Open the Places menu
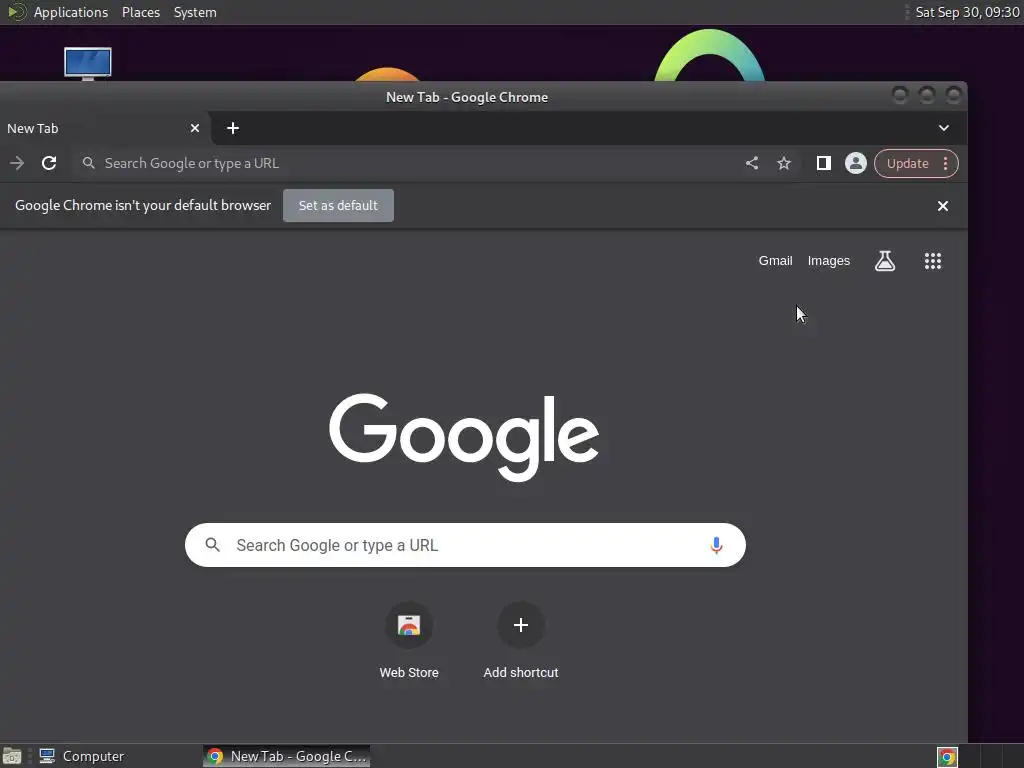The height and width of the screenshot is (768, 1024). click(x=140, y=12)
